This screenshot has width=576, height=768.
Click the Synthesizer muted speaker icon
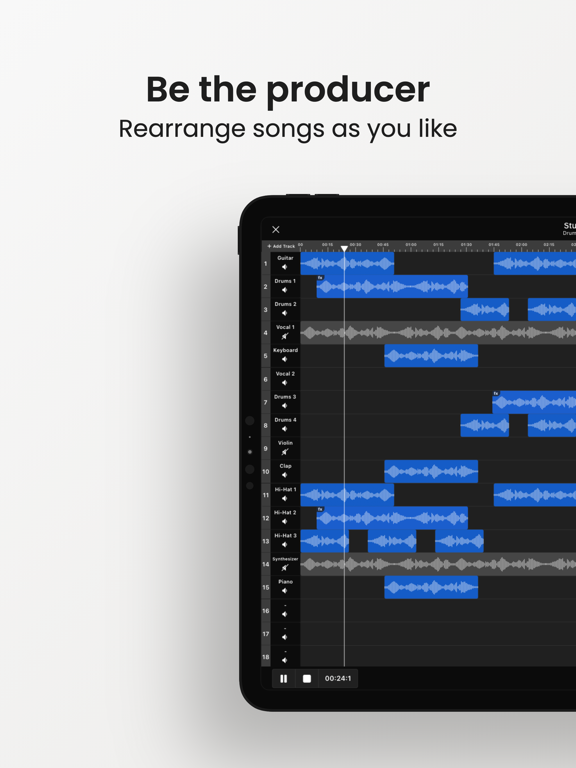pyautogui.click(x=285, y=568)
